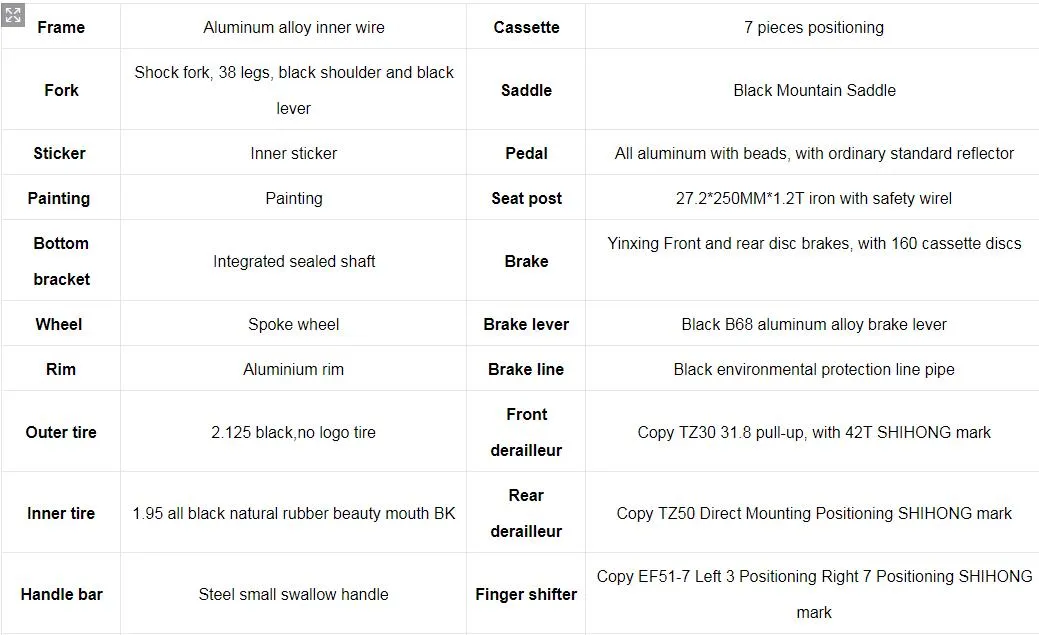1039x635 pixels.
Task: Select the Fork label cell
Action: coord(61,90)
